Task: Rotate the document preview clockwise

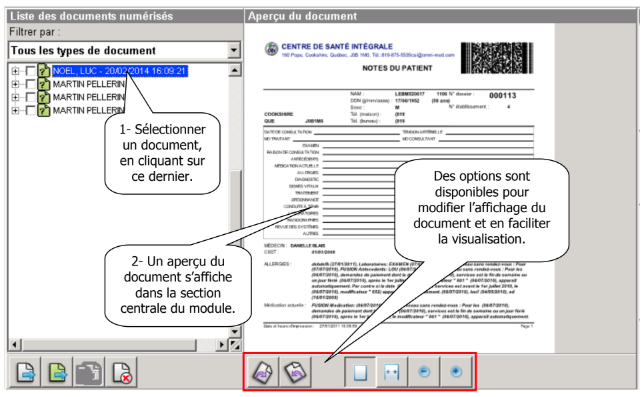Action: click(263, 372)
